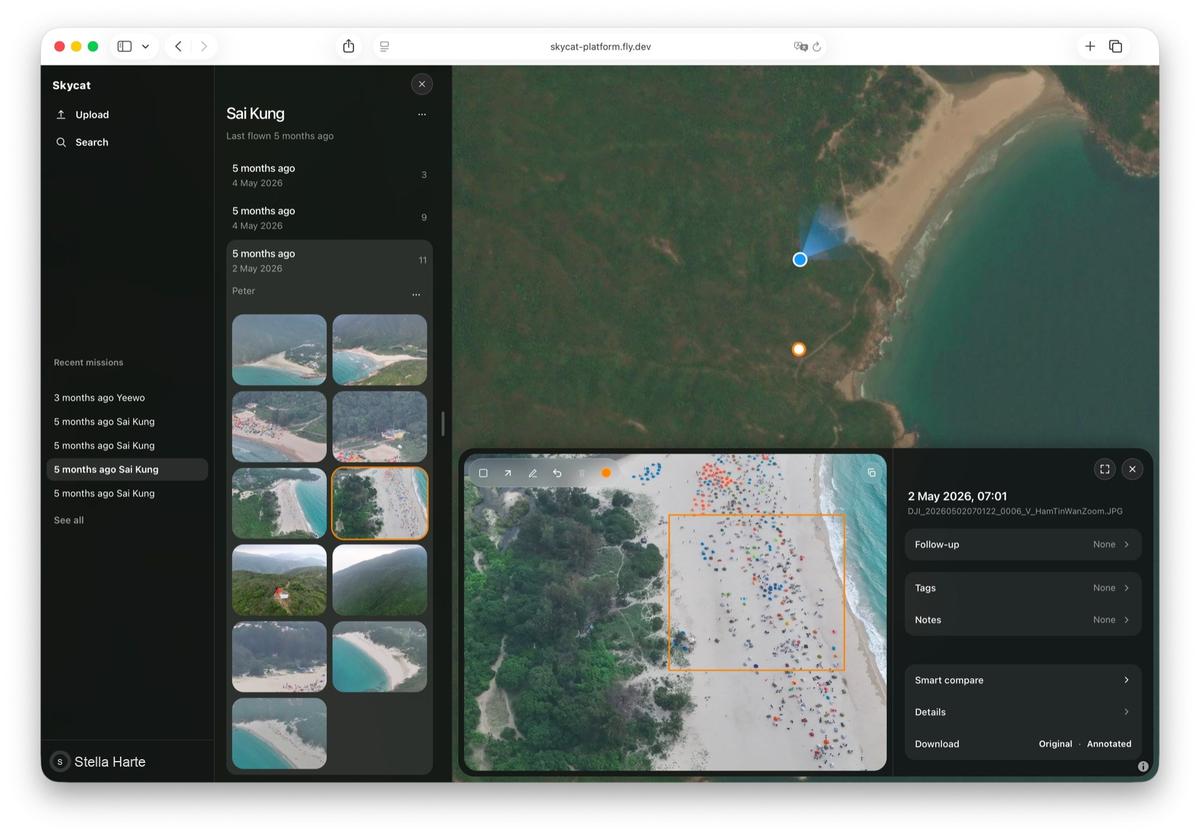Open Smart compare
This screenshot has width=1200, height=836.
tap(1022, 680)
